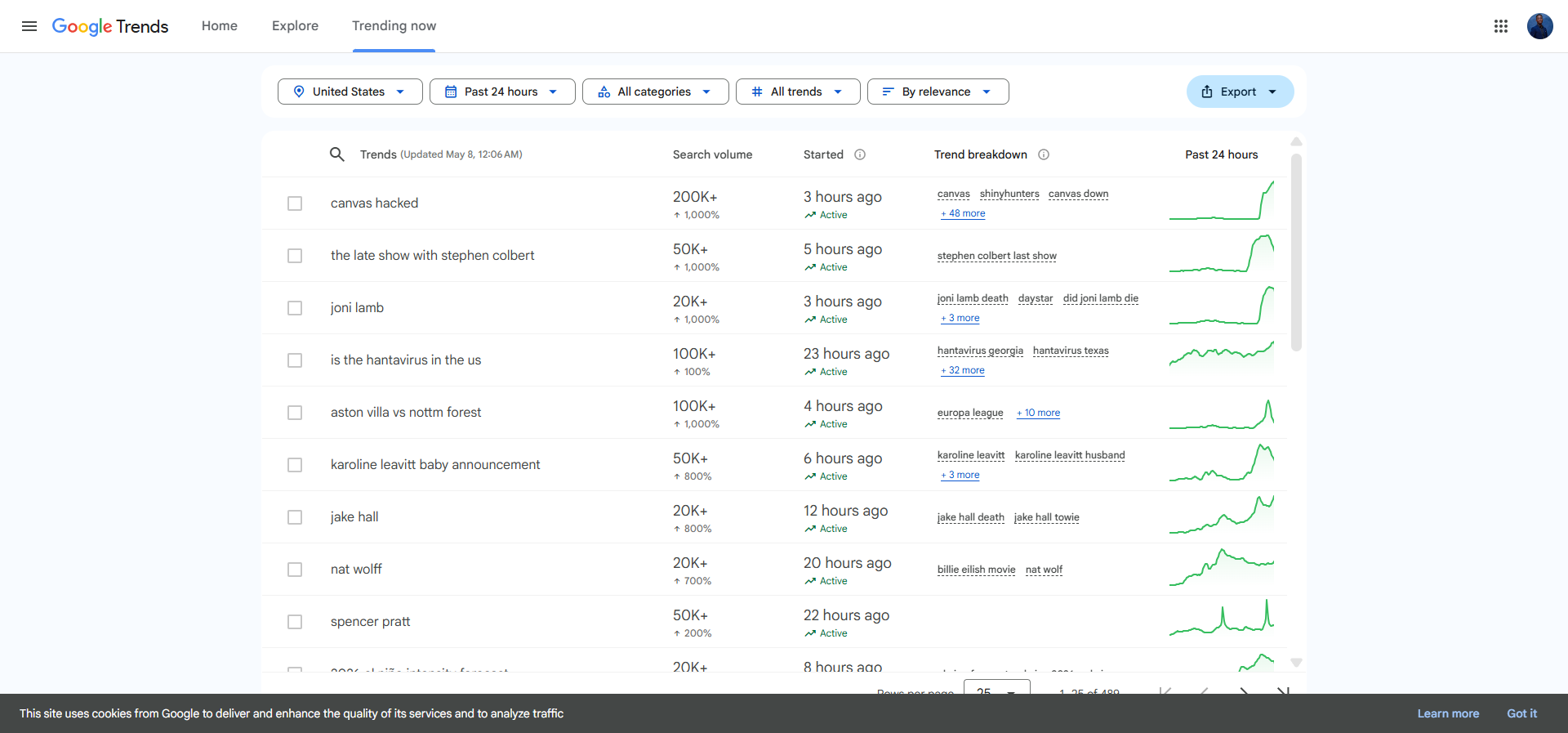
Task: Open the daystar breakdown link
Action: point(1036,298)
